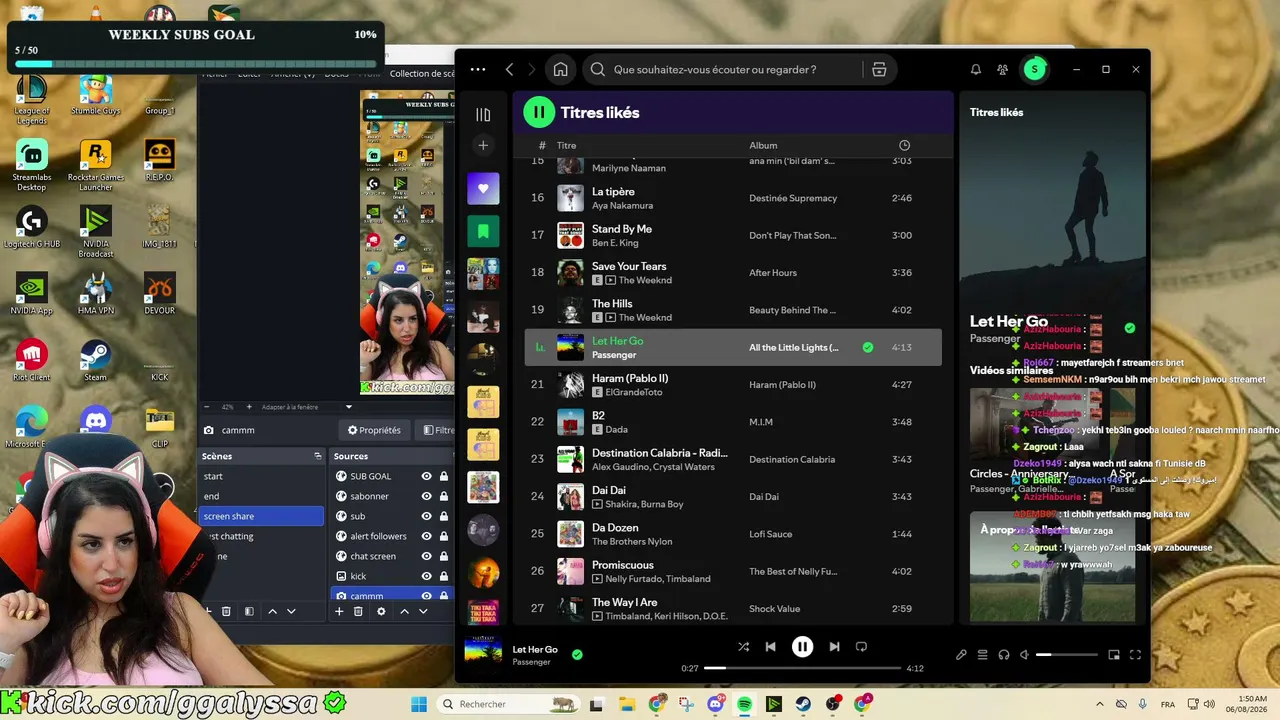
Task: Move the selected OBS source down
Action: [423, 611]
